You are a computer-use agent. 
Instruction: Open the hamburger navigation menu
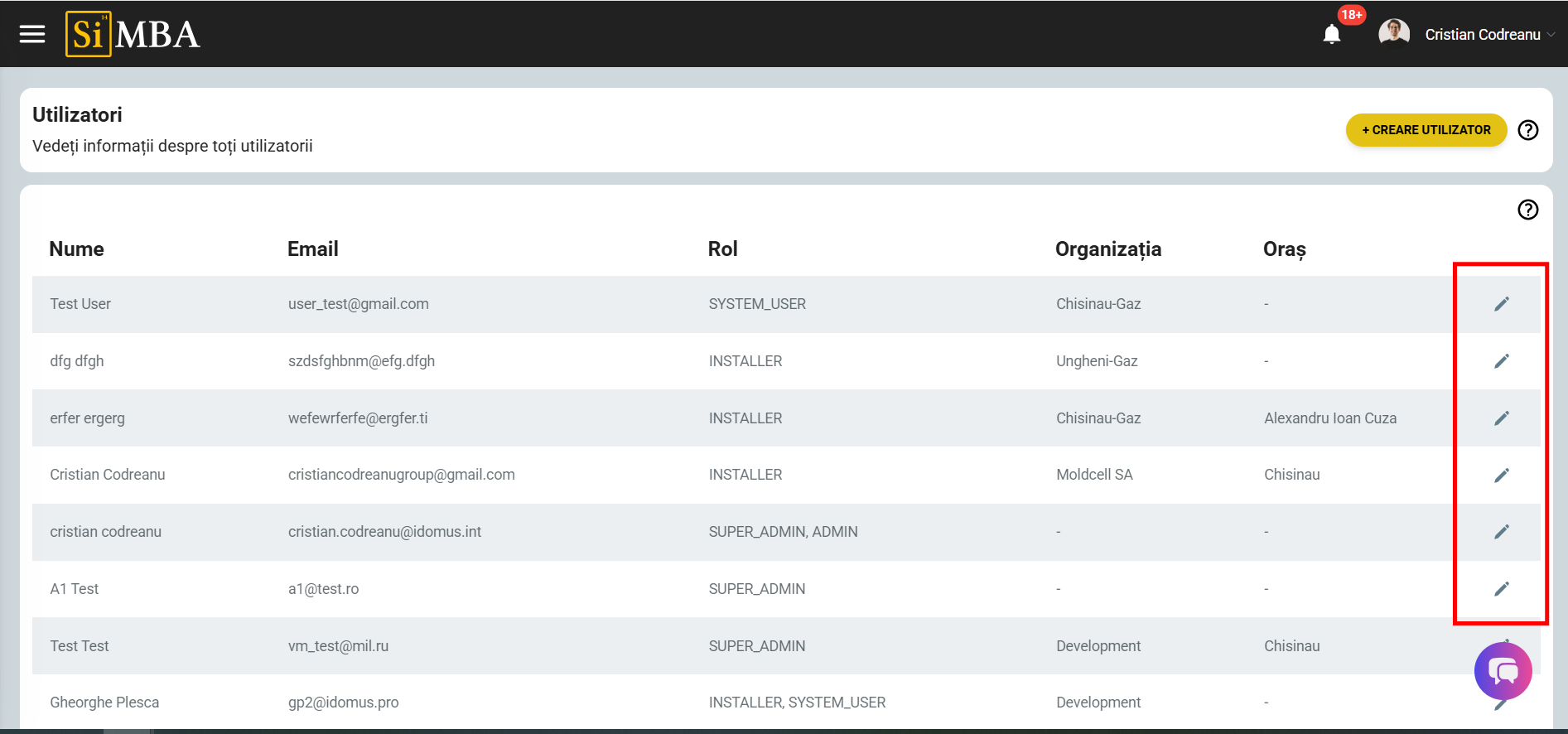[x=32, y=34]
